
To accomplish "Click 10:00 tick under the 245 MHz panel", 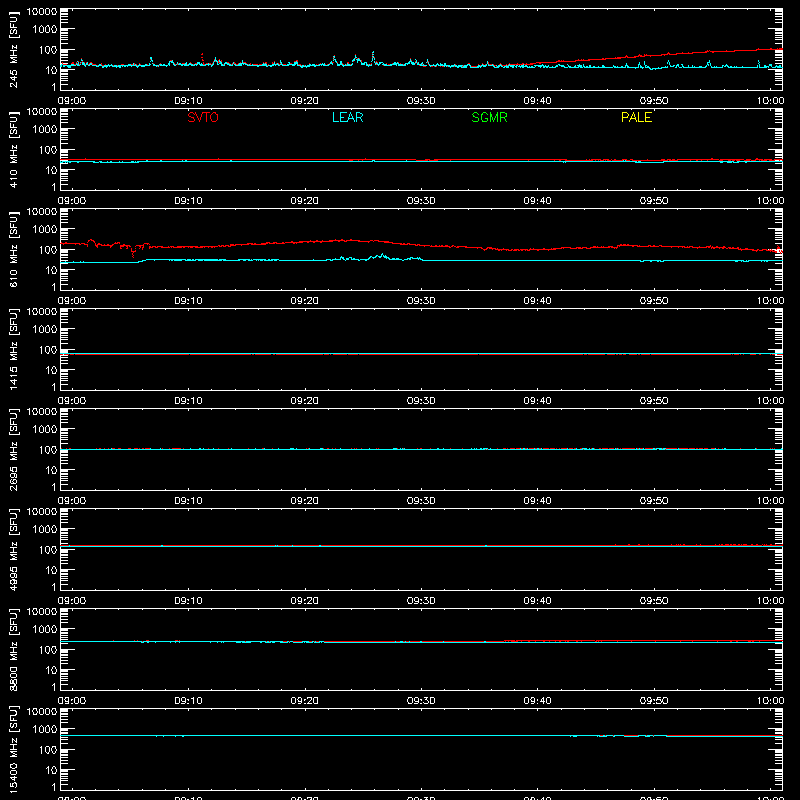I will tap(770, 101).
